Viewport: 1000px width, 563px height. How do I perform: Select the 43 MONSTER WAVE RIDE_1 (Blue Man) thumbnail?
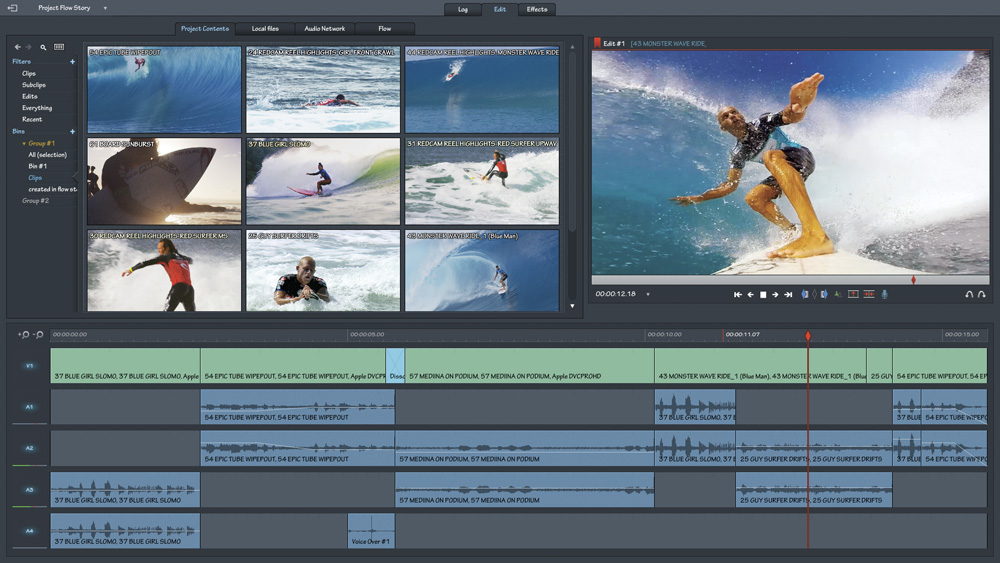point(482,270)
